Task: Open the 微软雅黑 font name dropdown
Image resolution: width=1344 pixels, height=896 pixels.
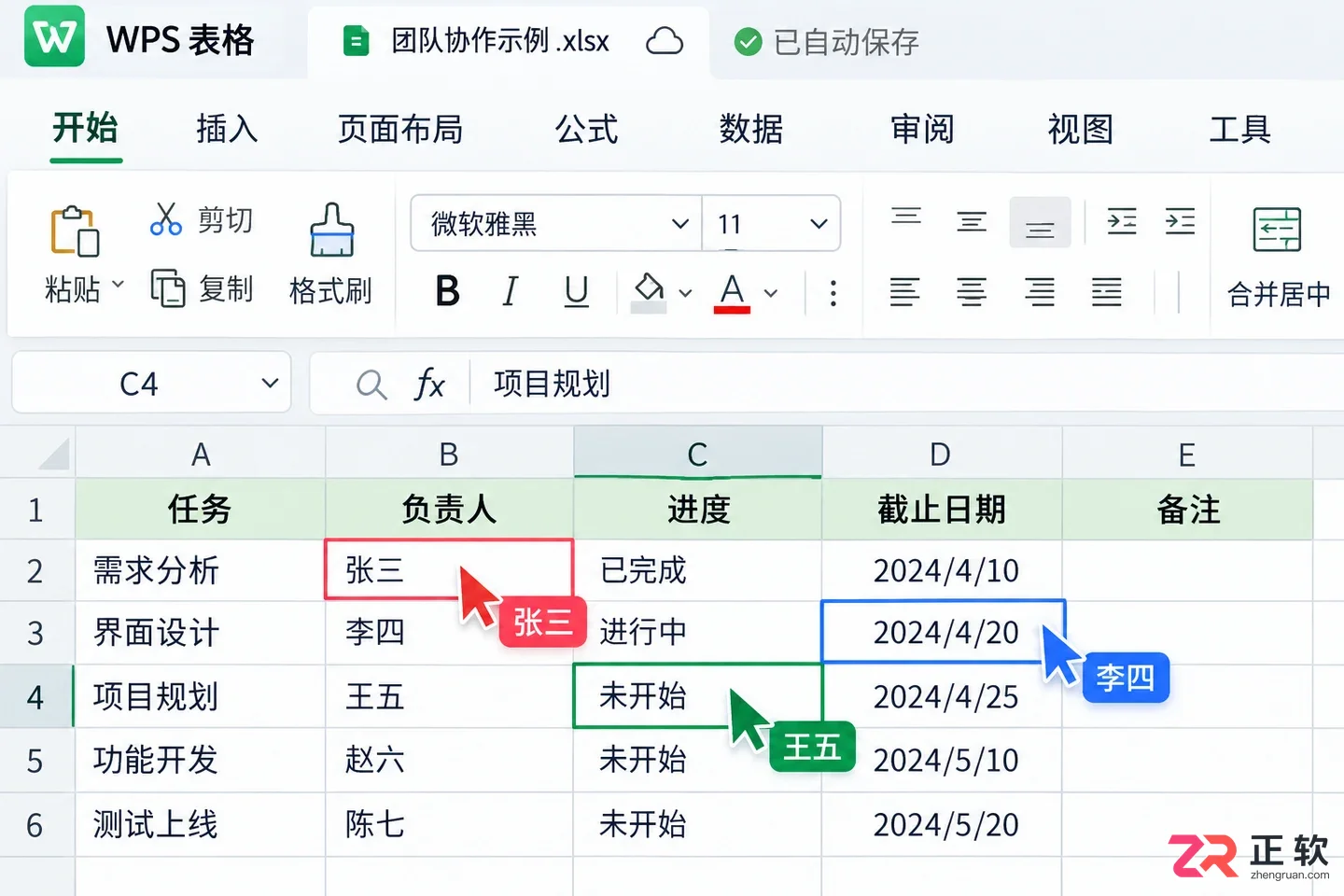Action: click(680, 224)
